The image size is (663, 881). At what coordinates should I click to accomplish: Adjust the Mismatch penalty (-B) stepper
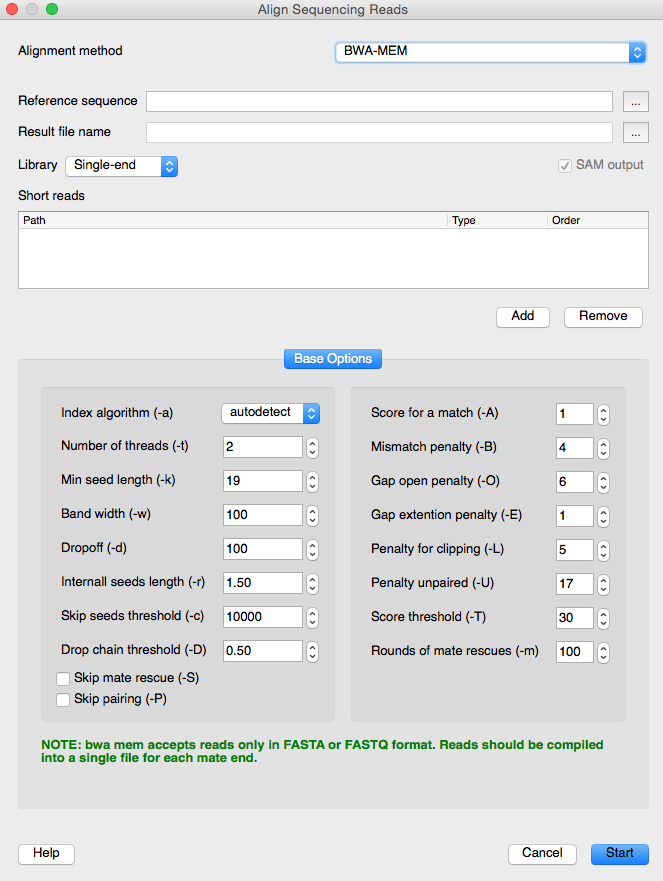(x=603, y=449)
